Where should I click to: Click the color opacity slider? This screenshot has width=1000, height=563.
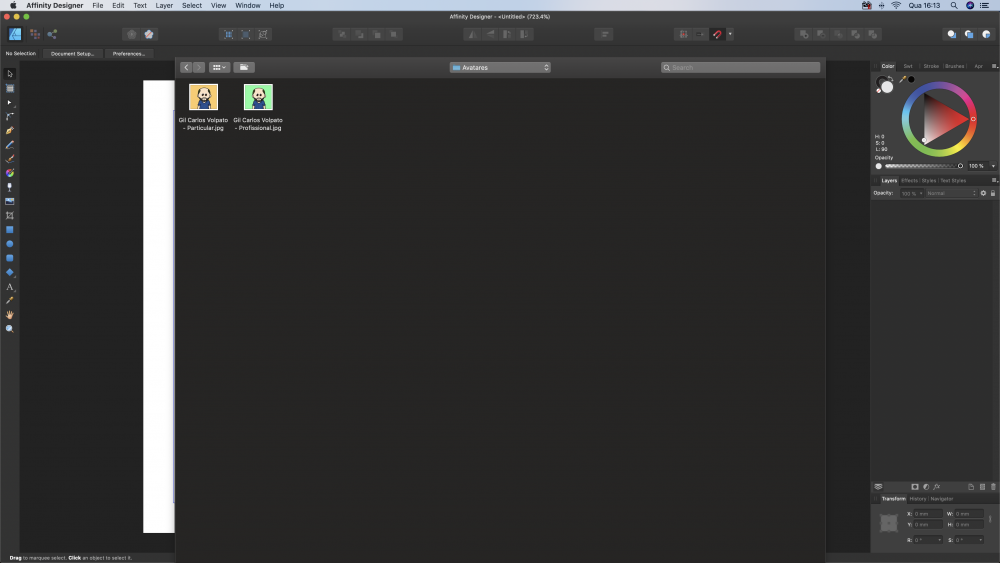pyautogui.click(x=923, y=166)
